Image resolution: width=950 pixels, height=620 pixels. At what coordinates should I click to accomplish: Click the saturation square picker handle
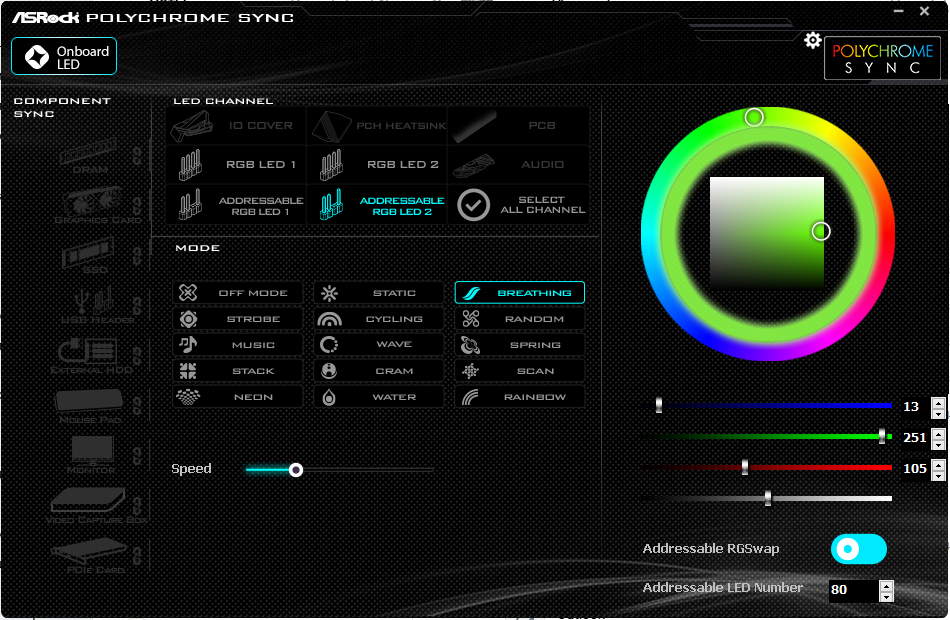(x=821, y=231)
